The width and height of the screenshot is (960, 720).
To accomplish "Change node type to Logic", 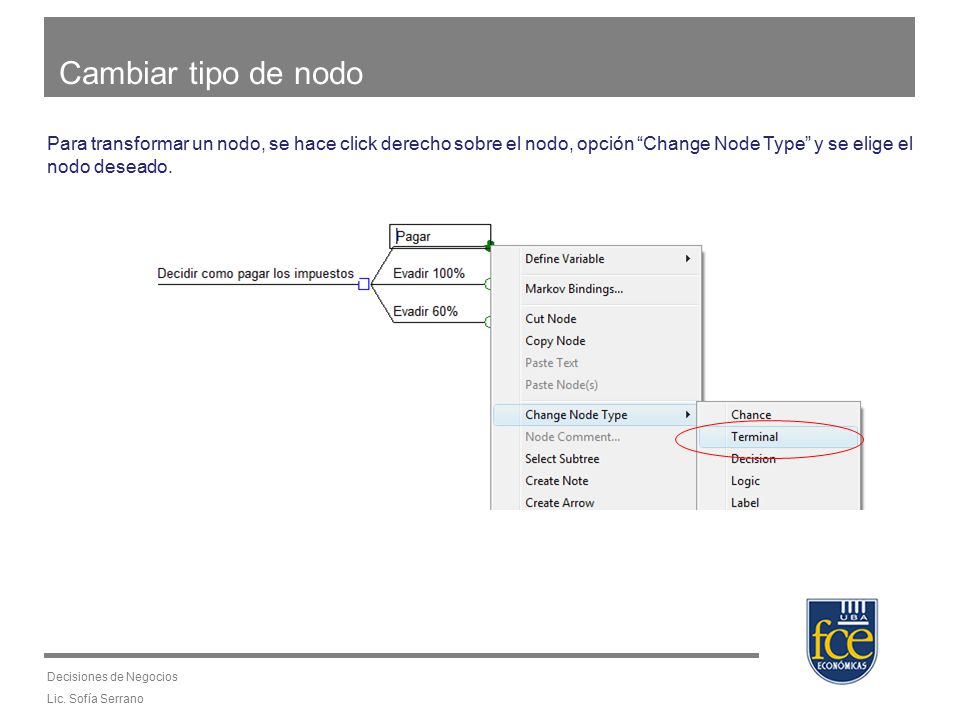I will 779,481.
